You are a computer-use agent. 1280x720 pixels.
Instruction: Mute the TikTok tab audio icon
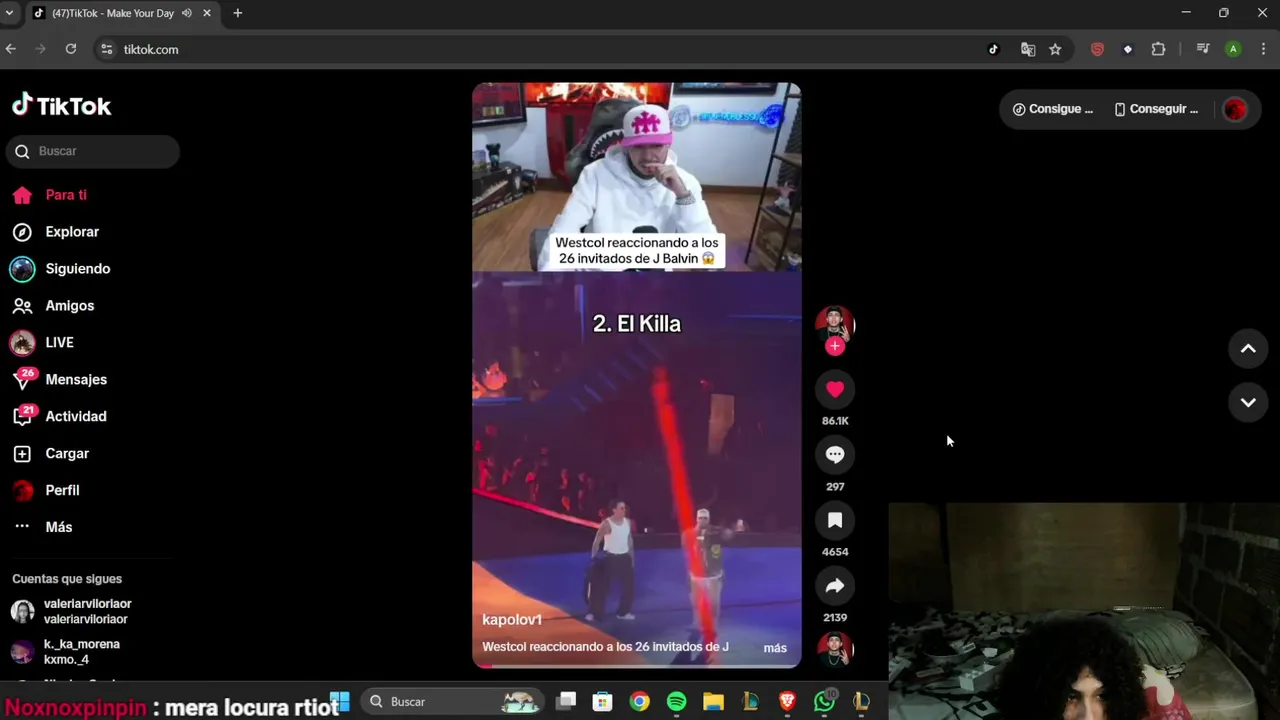[x=187, y=13]
